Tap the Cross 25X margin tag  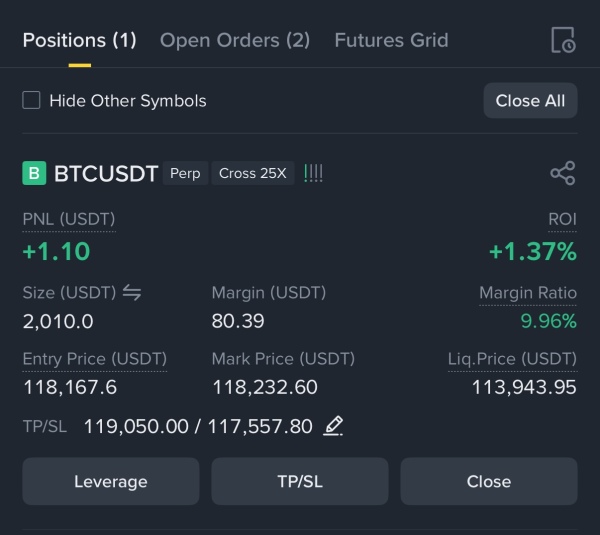pyautogui.click(x=253, y=173)
